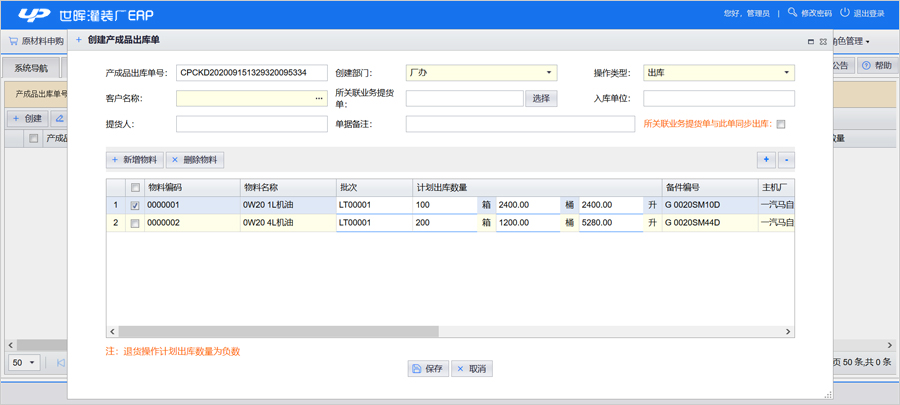Click the 原材料申购 cart icon
The height and width of the screenshot is (405, 900).
13,42
